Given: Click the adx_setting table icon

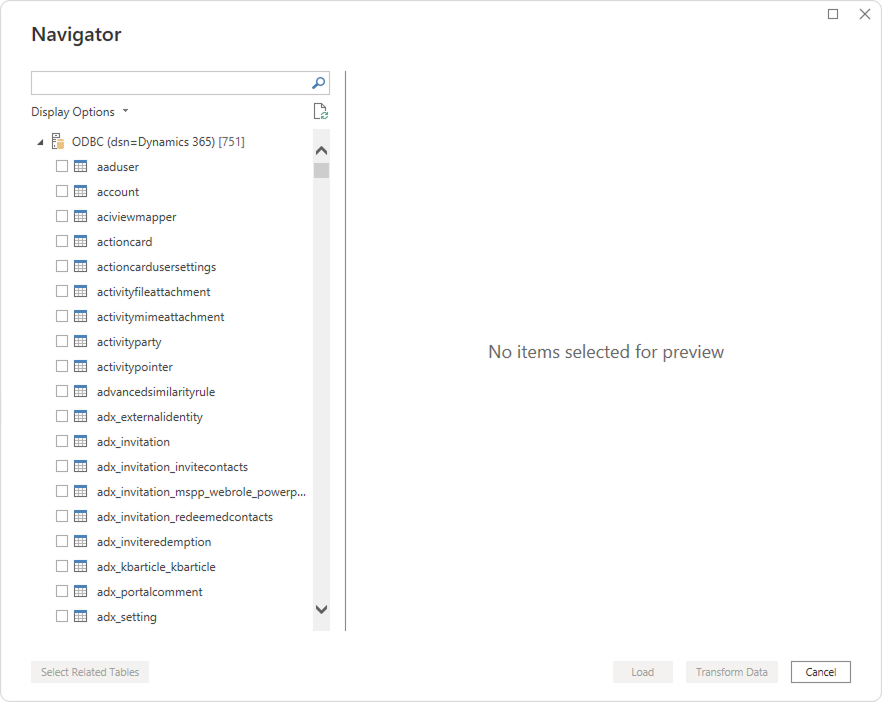Looking at the screenshot, I should (x=81, y=617).
